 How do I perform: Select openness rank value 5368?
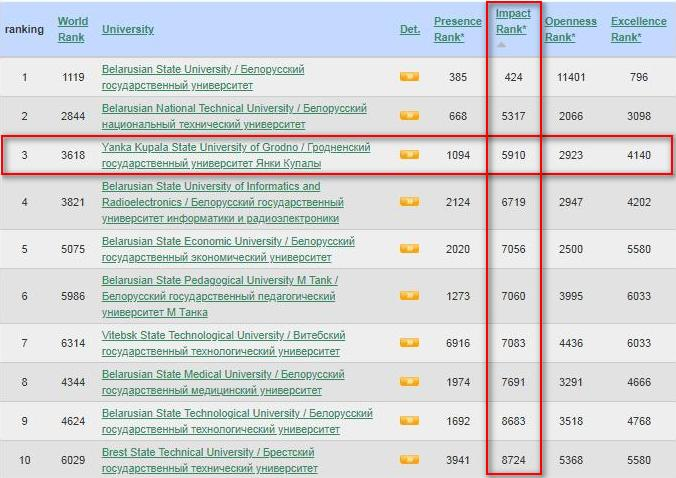(571, 460)
